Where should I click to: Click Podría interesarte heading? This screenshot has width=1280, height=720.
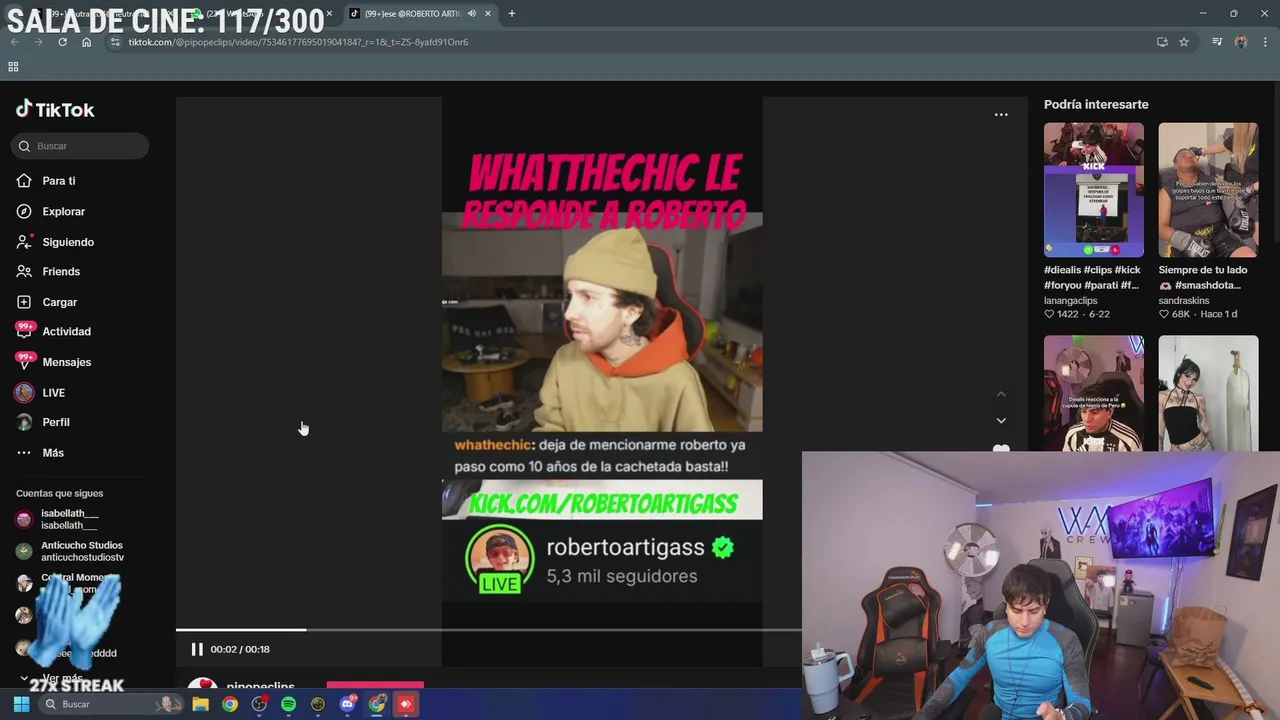(x=1096, y=105)
